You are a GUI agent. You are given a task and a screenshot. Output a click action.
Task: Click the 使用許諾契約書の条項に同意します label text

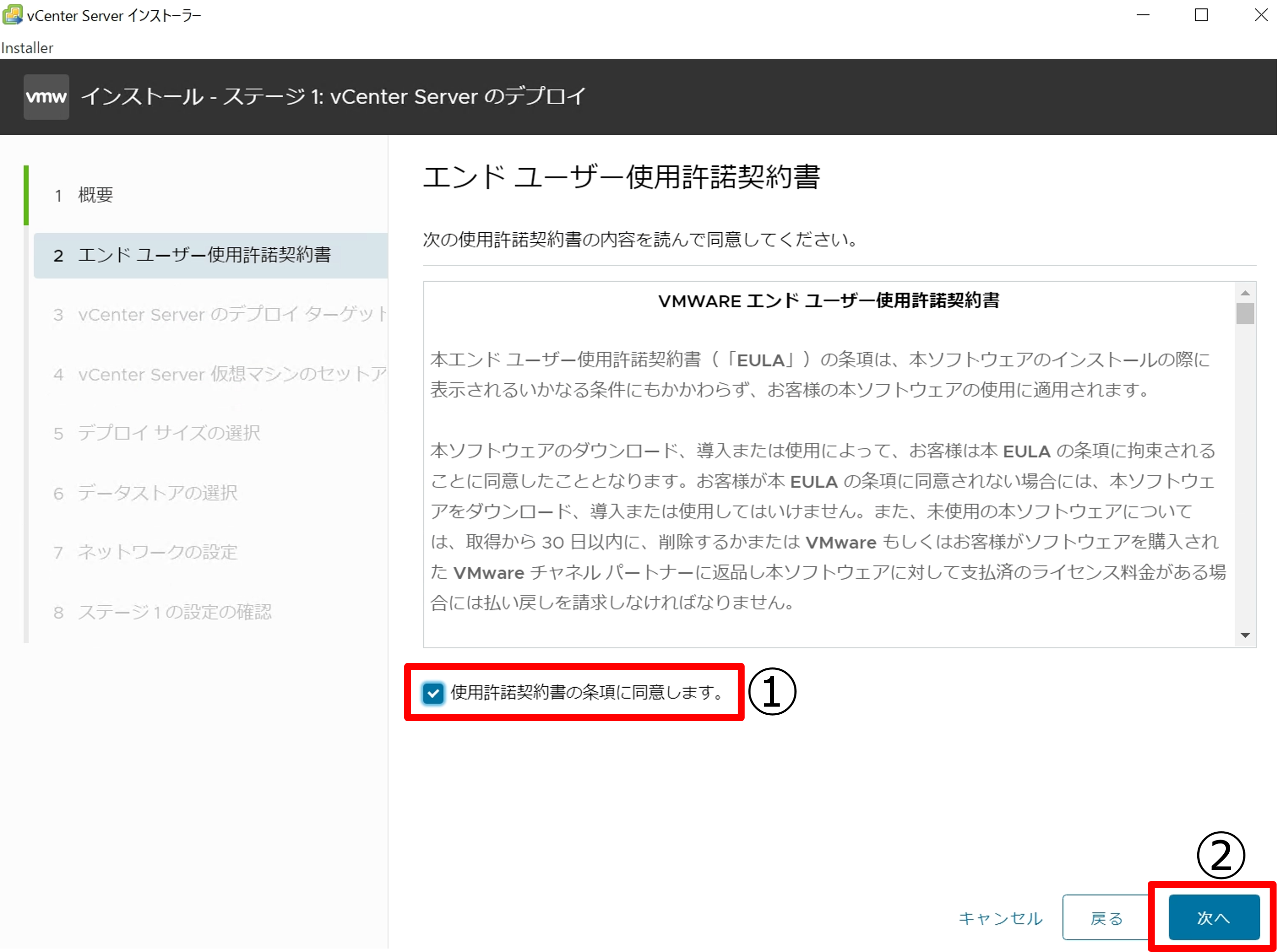588,693
